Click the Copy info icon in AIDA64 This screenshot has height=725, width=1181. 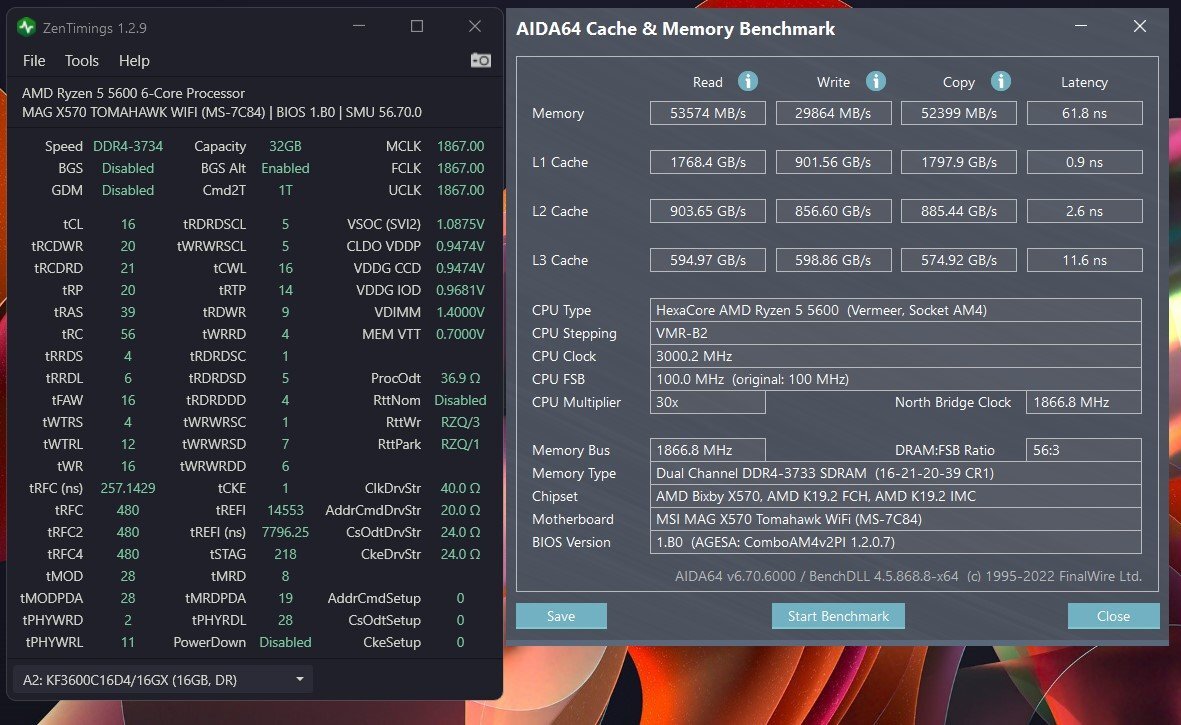[1000, 81]
